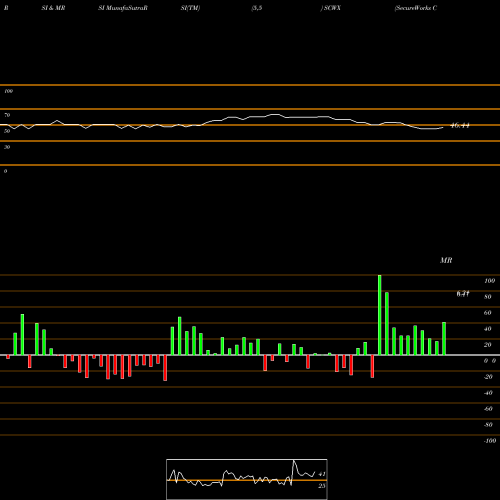This screenshot has width=500, height=500.
Task: Click the 'SI & MR' header label
Action: [53, 8]
